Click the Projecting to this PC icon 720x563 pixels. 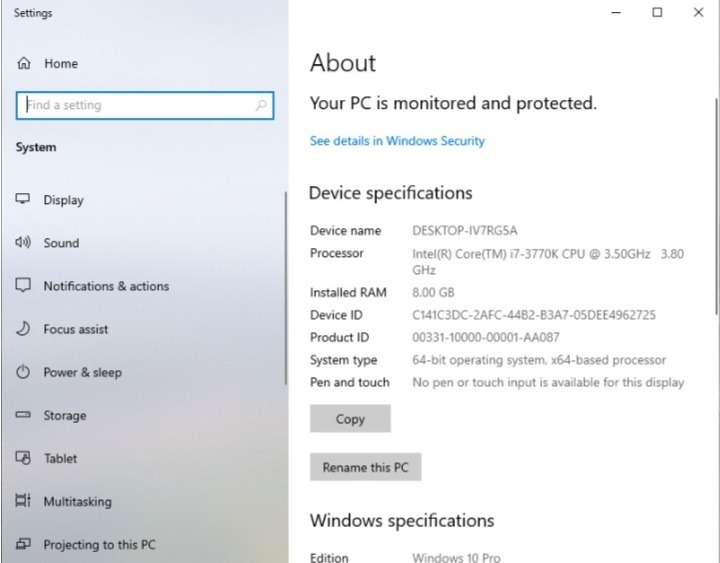(x=24, y=545)
